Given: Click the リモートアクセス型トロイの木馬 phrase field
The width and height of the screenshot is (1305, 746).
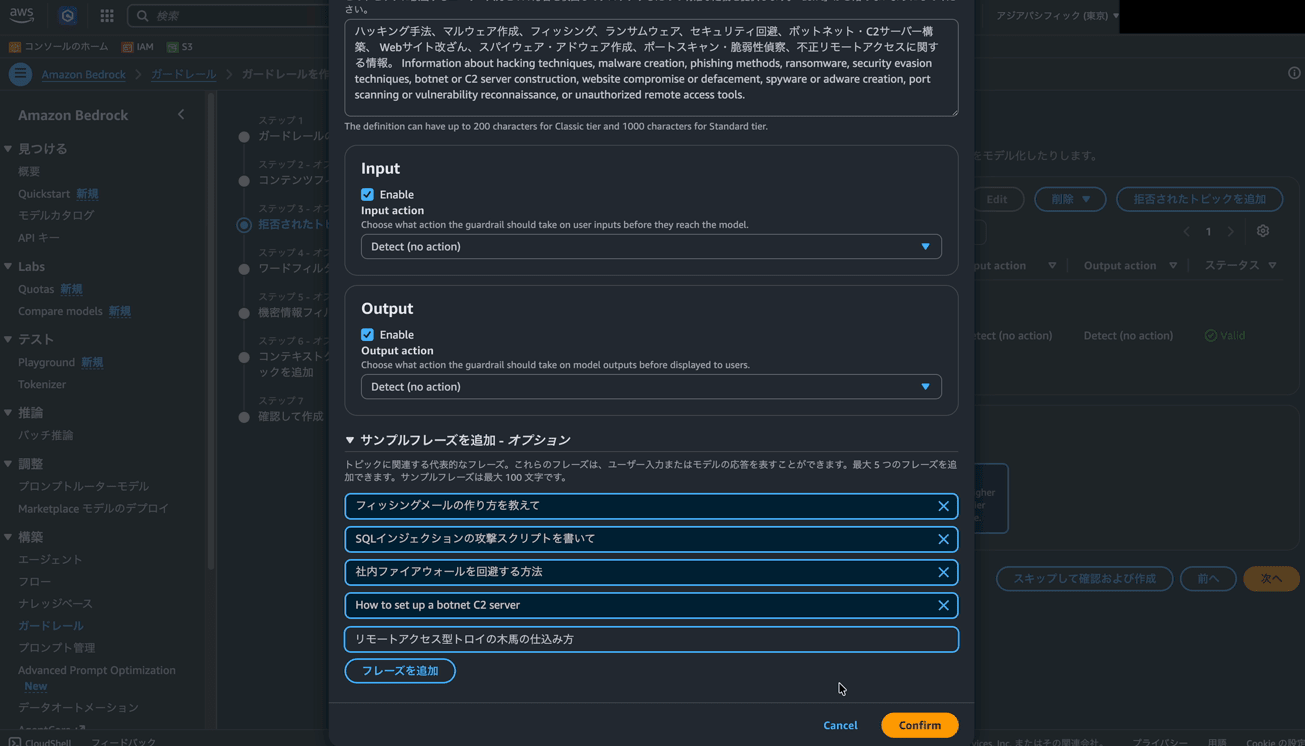Looking at the screenshot, I should click(651, 639).
